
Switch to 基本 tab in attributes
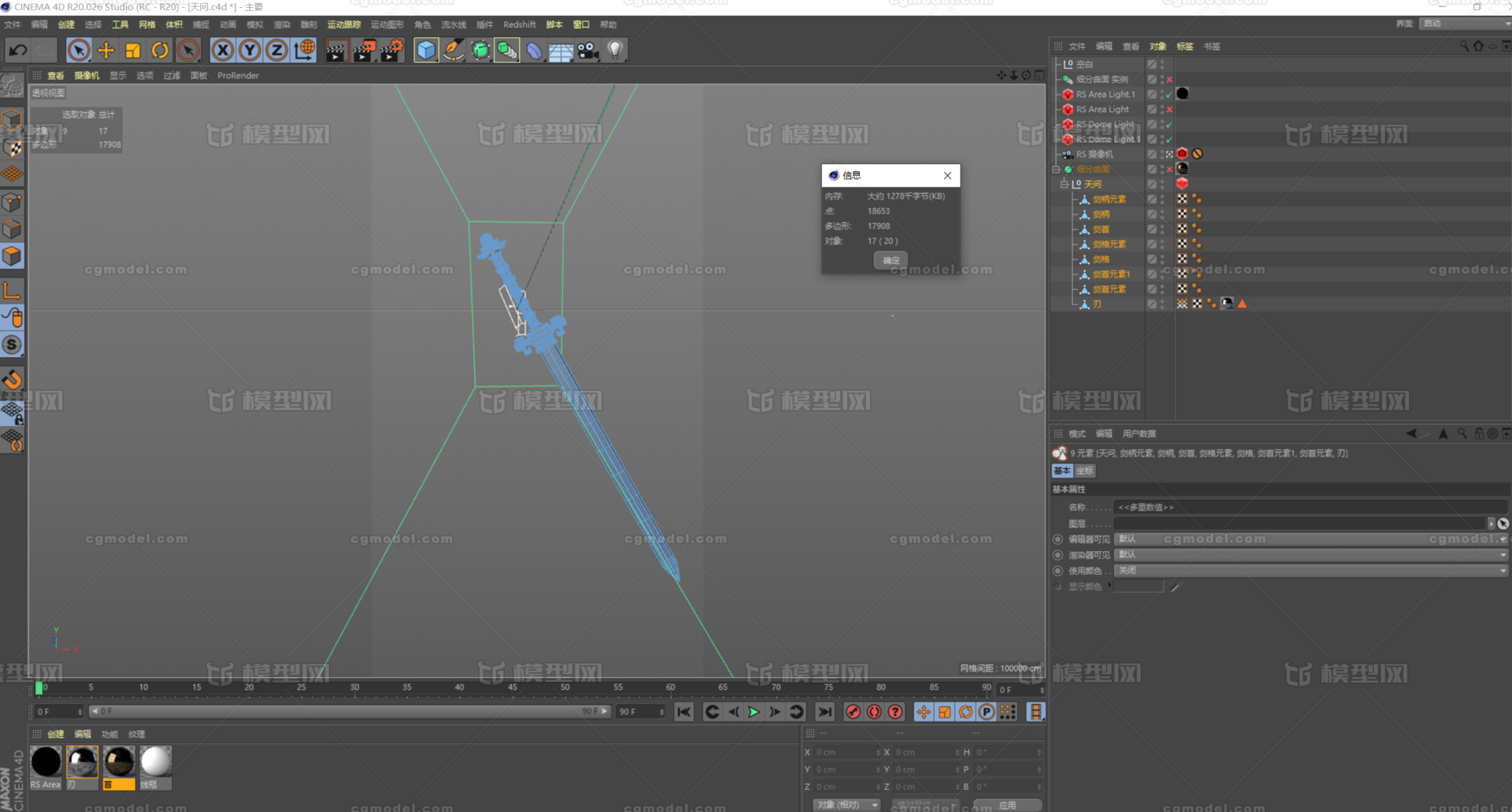(1062, 471)
